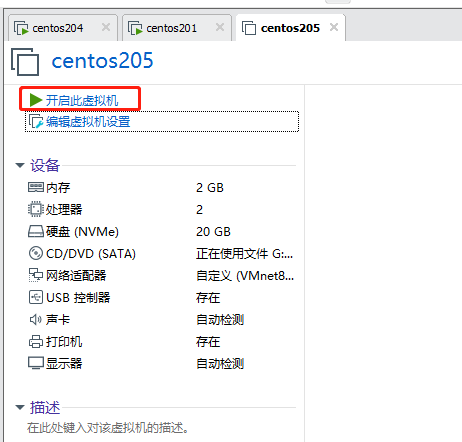Switch to the centos201 tab
Image resolution: width=462 pixels, height=442 pixels.
coord(177,28)
